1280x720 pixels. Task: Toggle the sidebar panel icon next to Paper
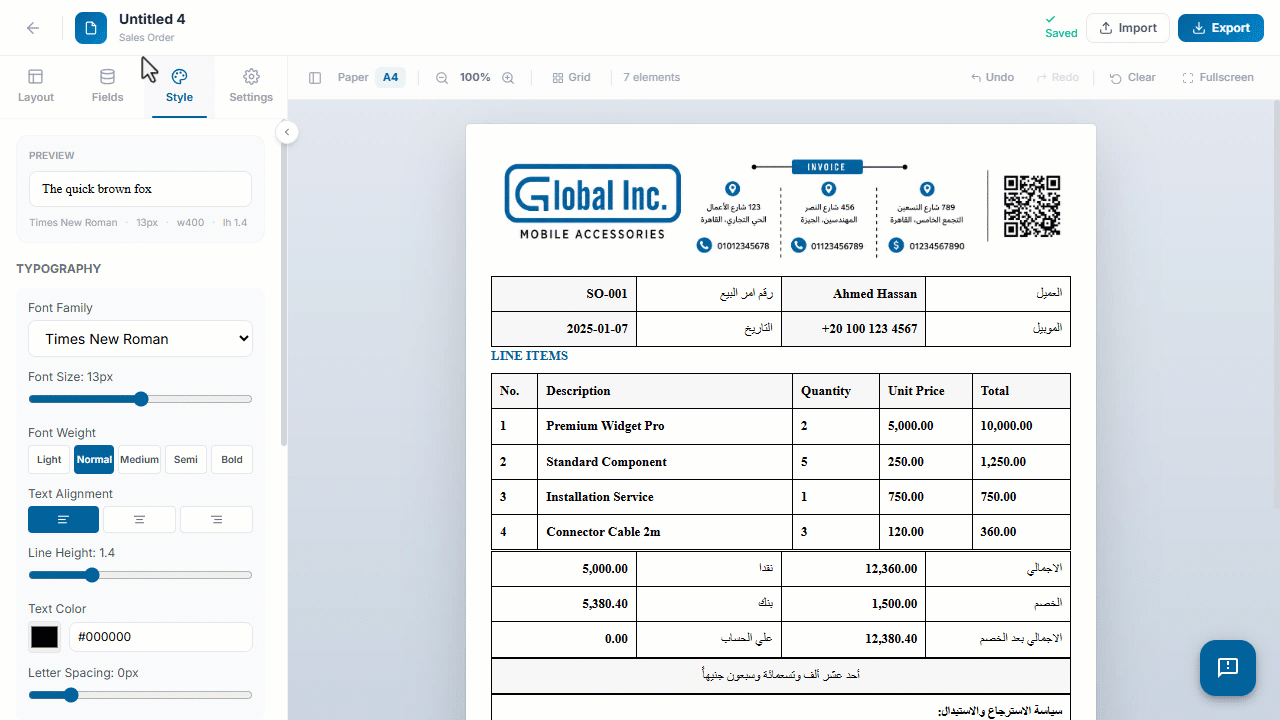(315, 78)
